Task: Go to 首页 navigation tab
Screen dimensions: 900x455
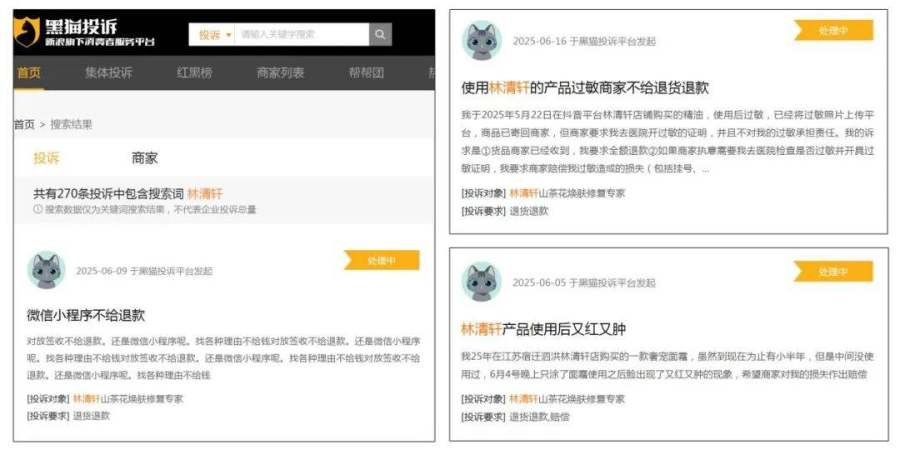Action: click(29, 73)
